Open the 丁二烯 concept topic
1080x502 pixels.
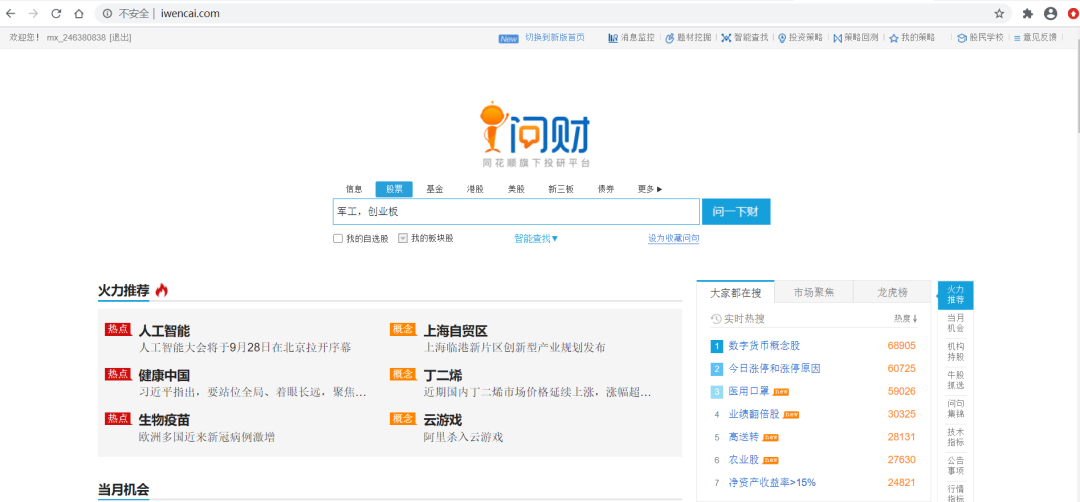pyautogui.click(x=443, y=375)
